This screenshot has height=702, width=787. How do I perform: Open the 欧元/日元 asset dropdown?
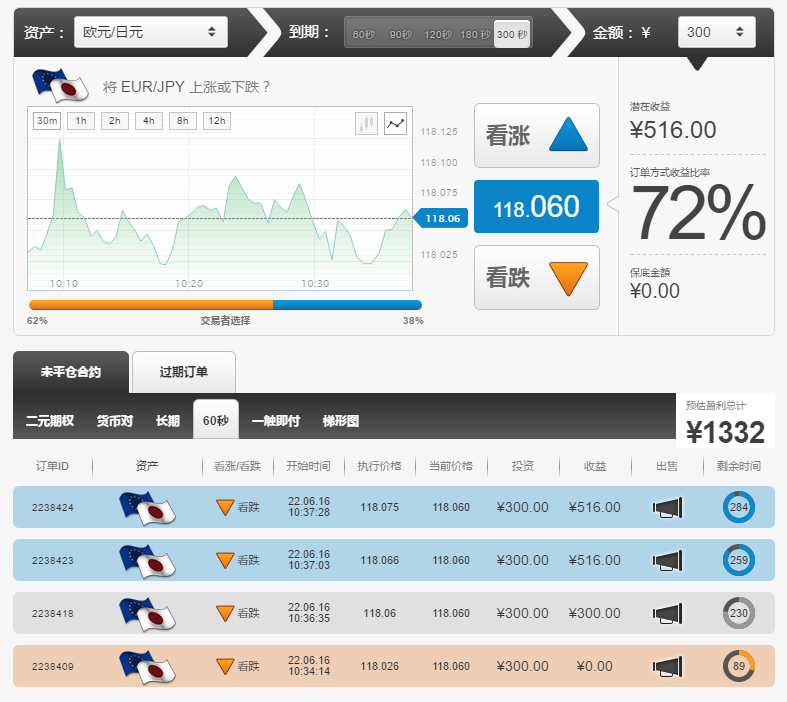[x=151, y=32]
